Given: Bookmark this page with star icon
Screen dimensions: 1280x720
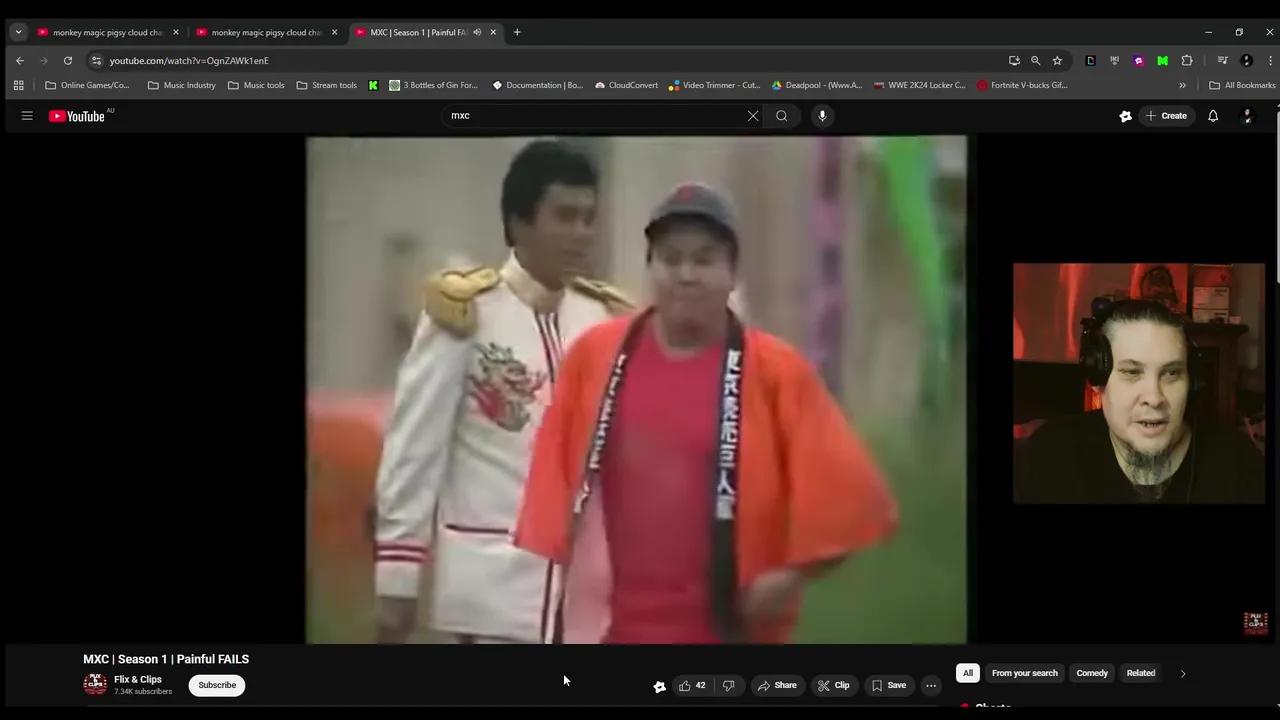Looking at the screenshot, I should pos(1057,60).
